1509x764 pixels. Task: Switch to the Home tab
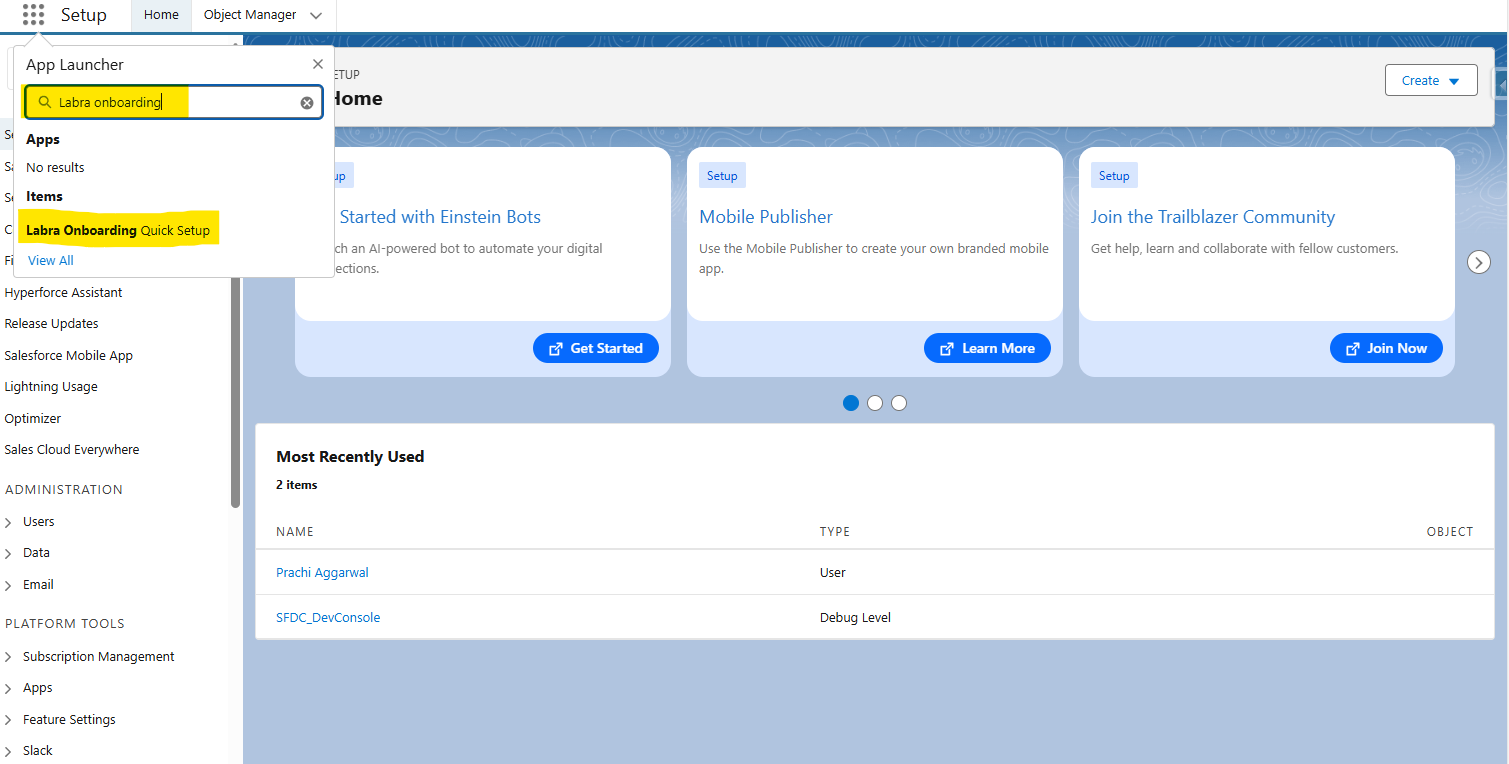[x=161, y=15]
